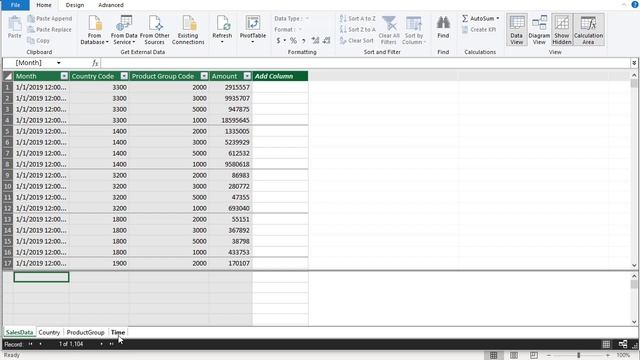Select Amount cell 18595645
This screenshot has height=360, width=640.
[x=231, y=120]
